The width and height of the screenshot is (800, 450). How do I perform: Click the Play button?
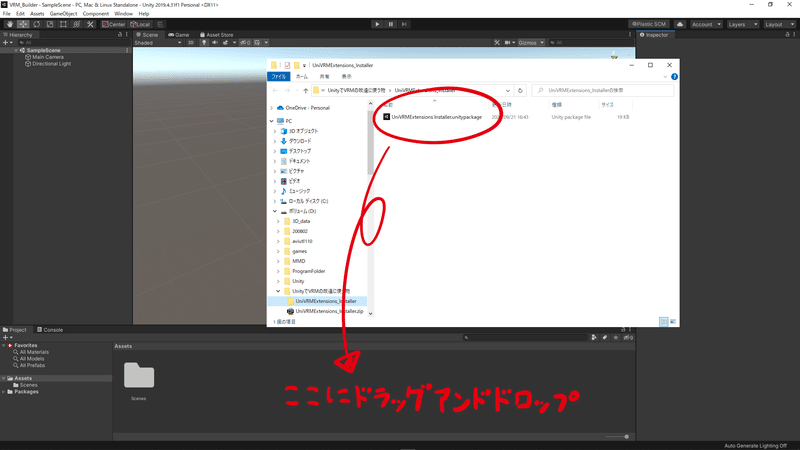(377, 24)
